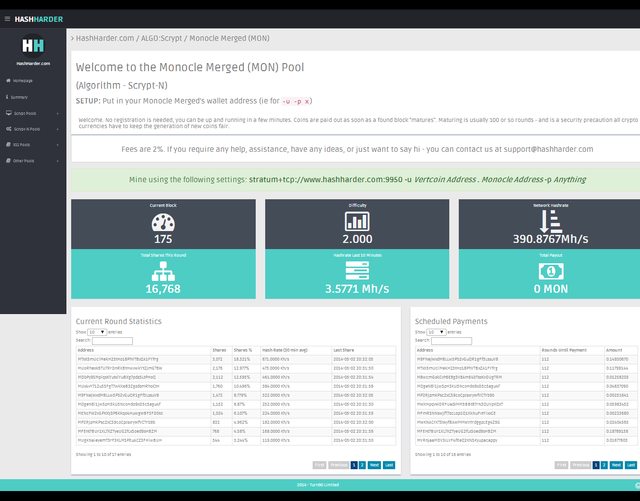This screenshot has height=501, width=640.
Task: Open Show entries dropdown in Current Round Statistics
Action: [x=97, y=332]
